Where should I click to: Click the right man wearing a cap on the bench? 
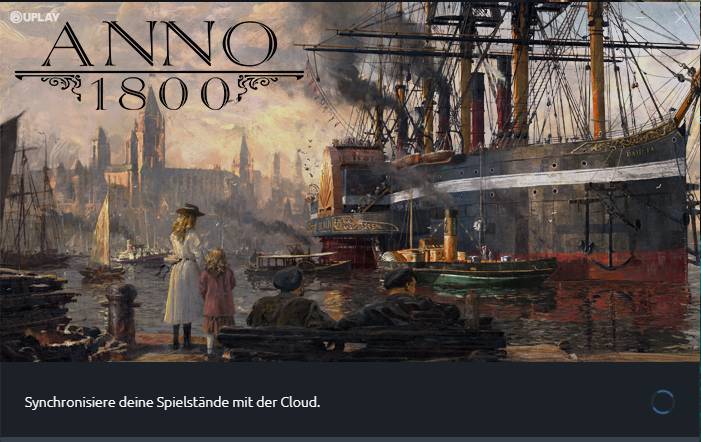click(400, 299)
